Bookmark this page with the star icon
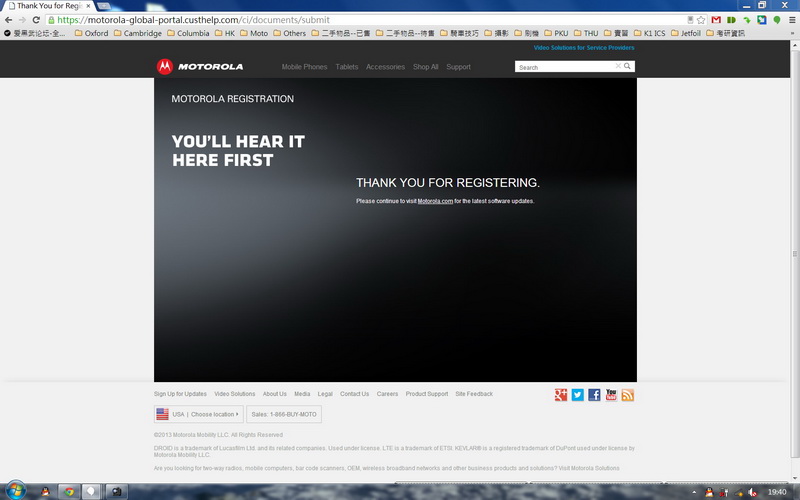800x500 pixels. 701,20
